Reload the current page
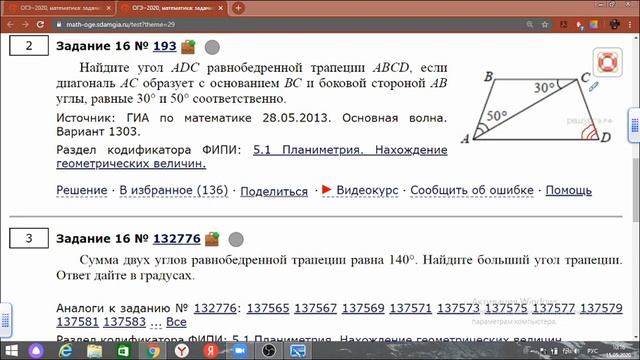This screenshot has width=640, height=360. (x=40, y=24)
